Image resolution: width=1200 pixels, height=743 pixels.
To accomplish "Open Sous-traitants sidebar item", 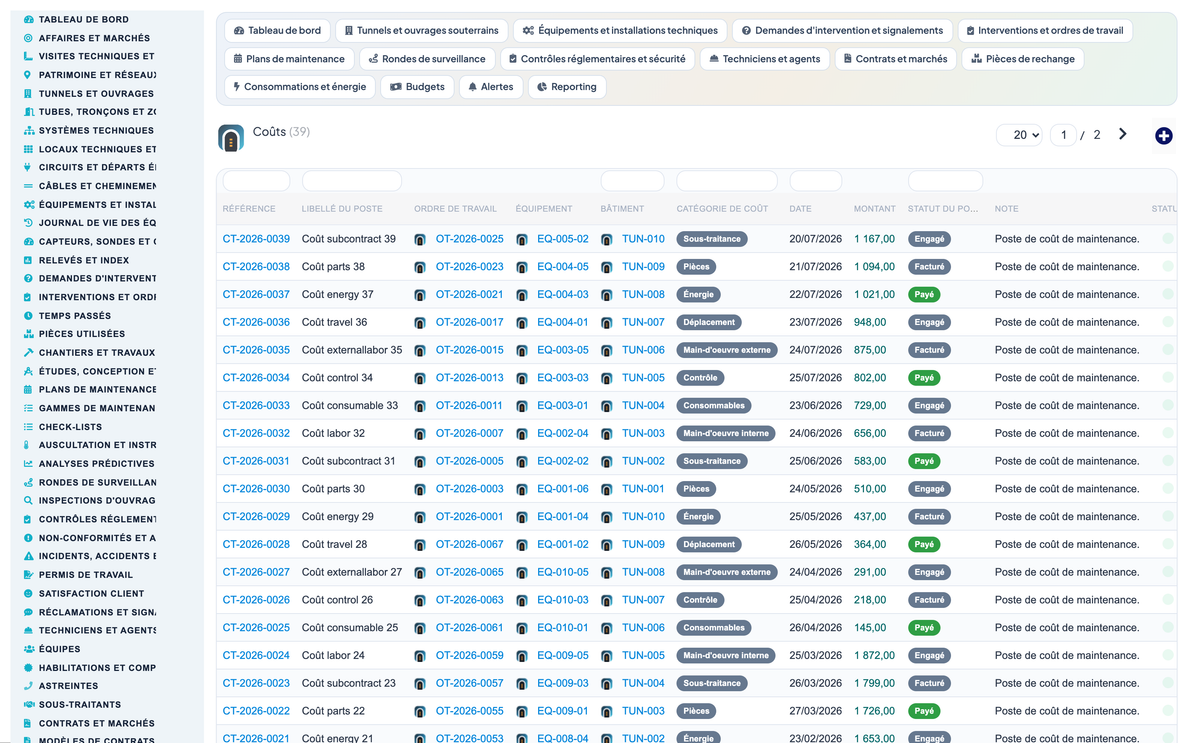I will [x=80, y=705].
